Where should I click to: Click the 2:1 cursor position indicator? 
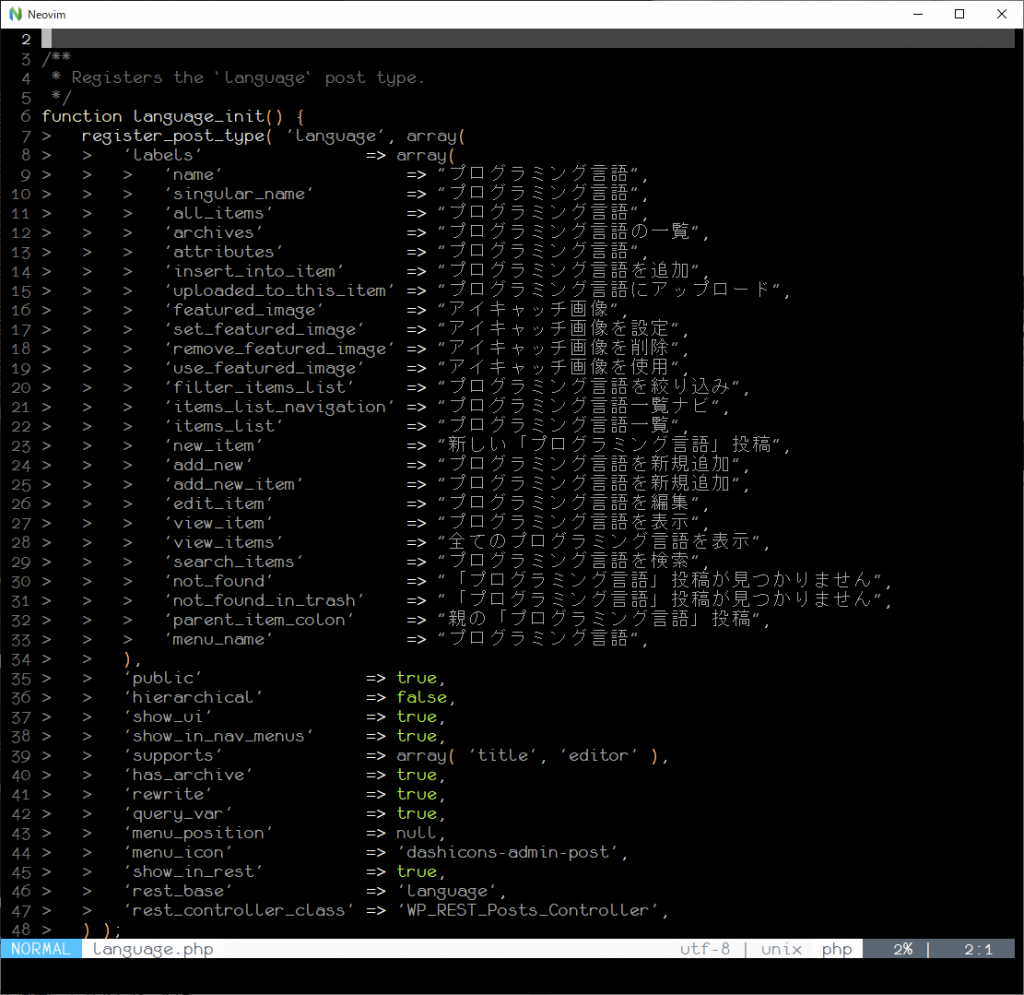pyautogui.click(x=978, y=949)
